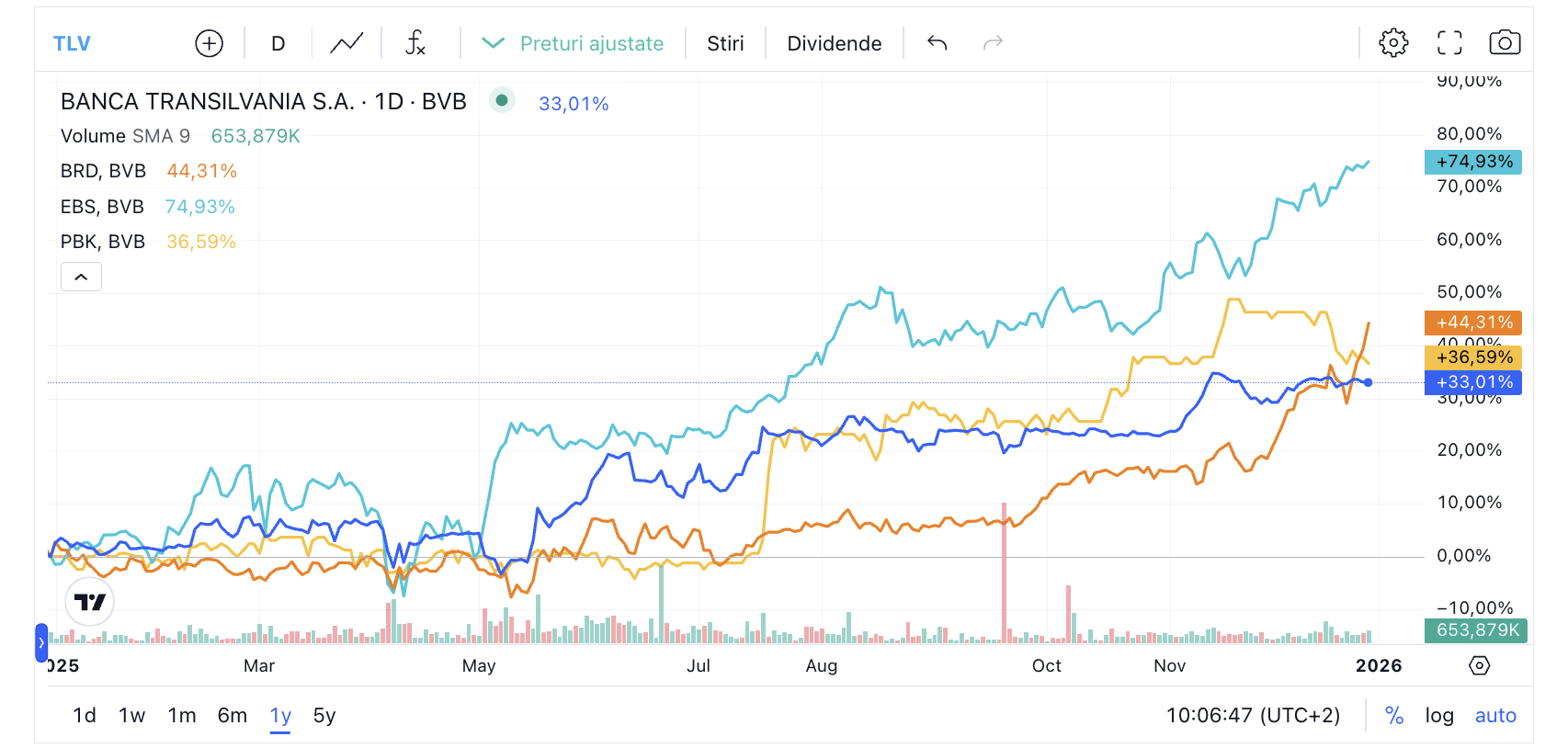
Task: Toggle log scale mode
Action: pos(1439,716)
